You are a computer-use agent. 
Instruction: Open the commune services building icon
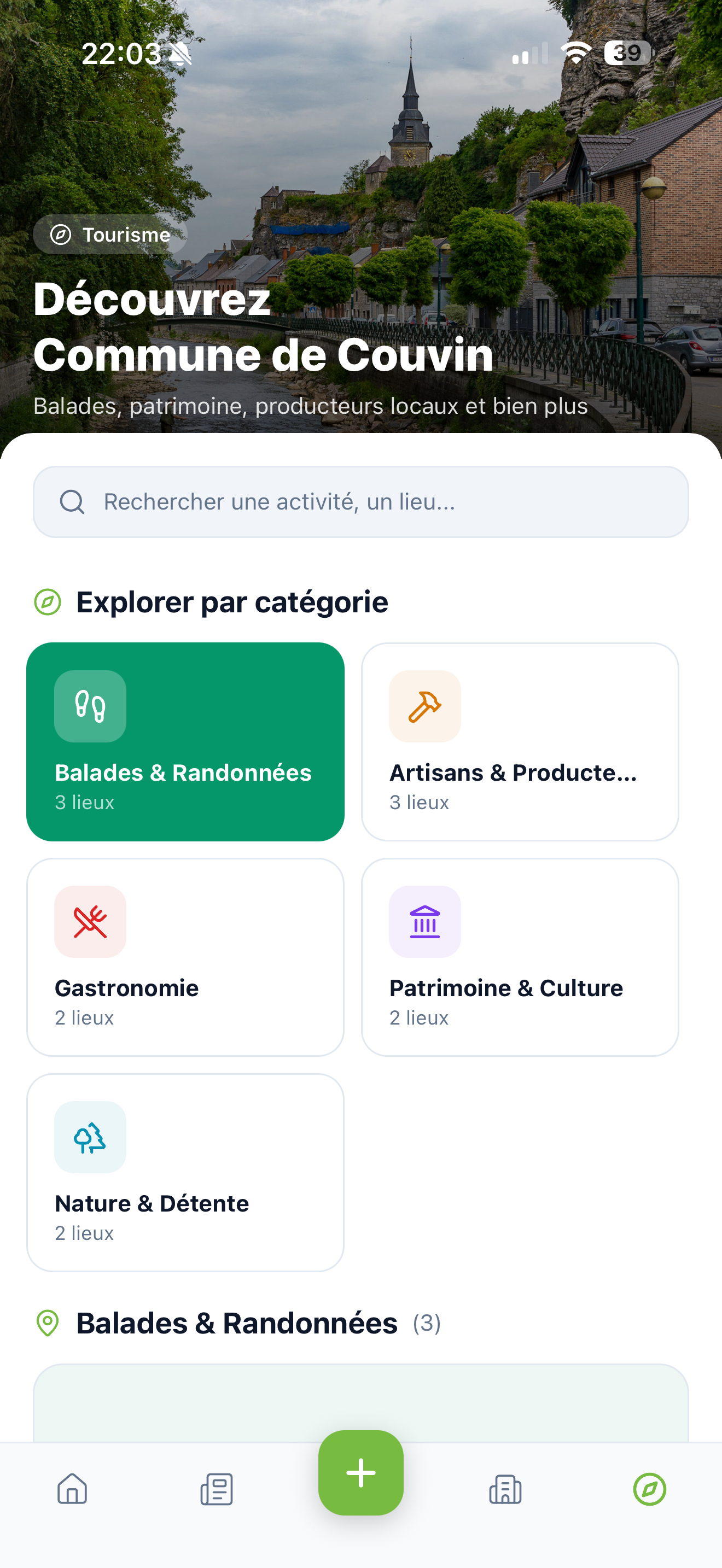pos(505,1490)
